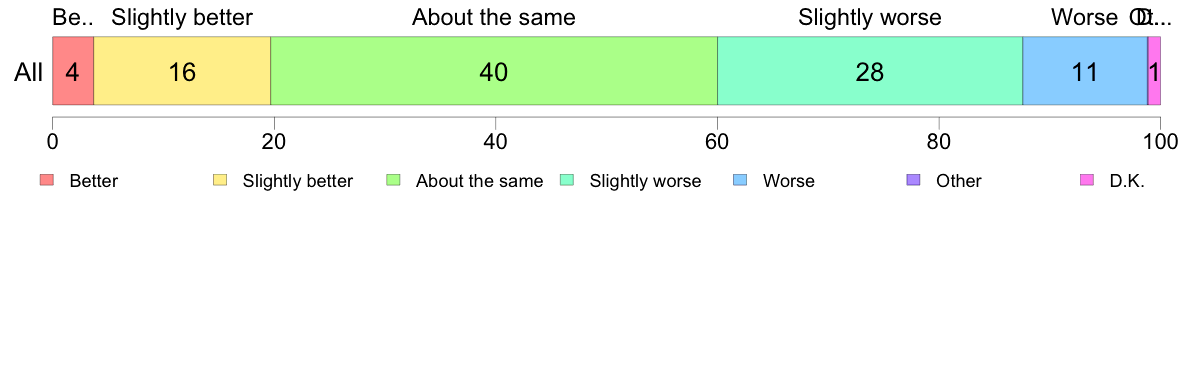The width and height of the screenshot is (1188, 368).
Task: Click the red Better legend swatch
Action: 46,180
